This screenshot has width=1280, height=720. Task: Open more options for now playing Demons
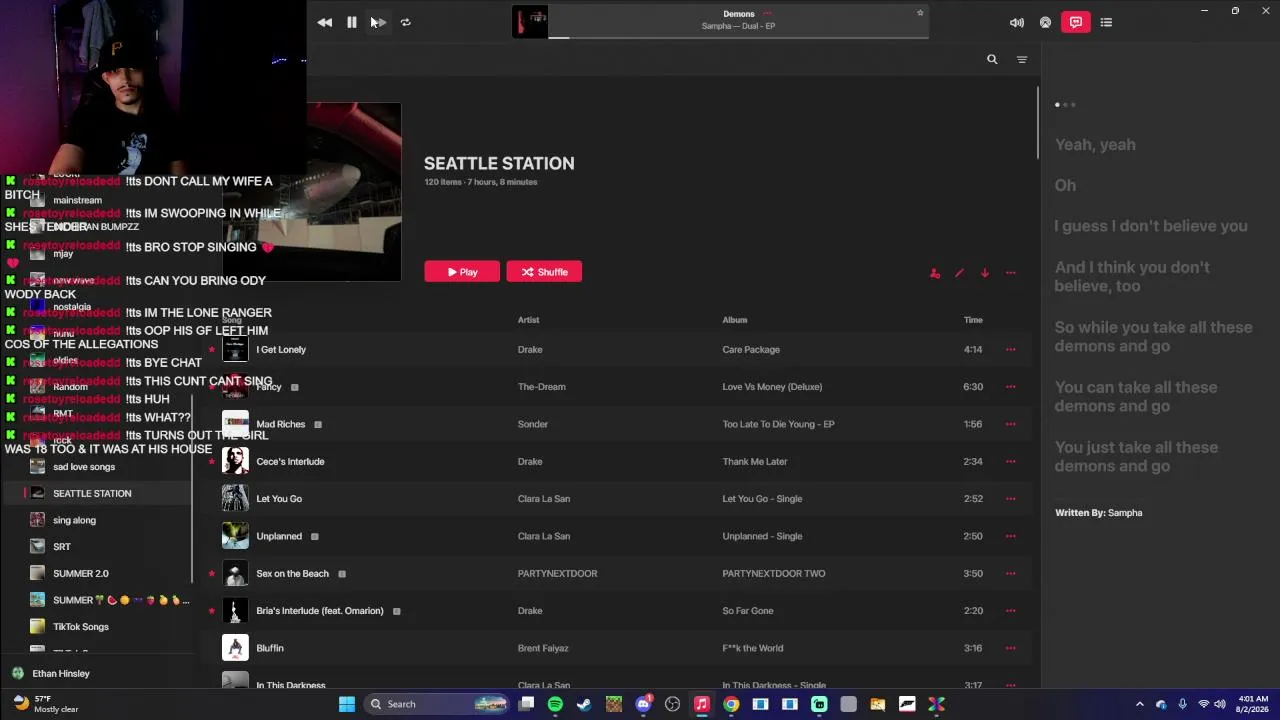coord(768,14)
